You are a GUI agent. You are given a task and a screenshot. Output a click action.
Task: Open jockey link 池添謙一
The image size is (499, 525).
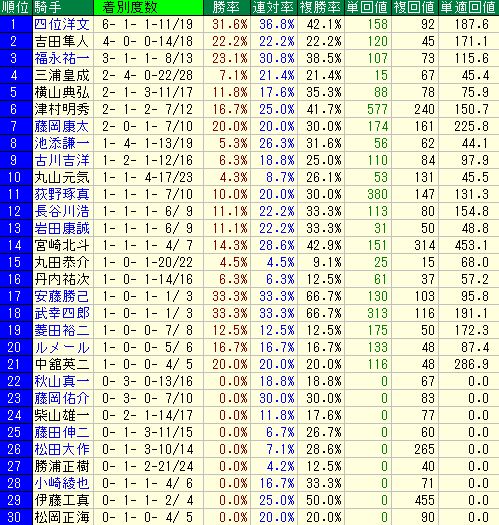[62, 144]
